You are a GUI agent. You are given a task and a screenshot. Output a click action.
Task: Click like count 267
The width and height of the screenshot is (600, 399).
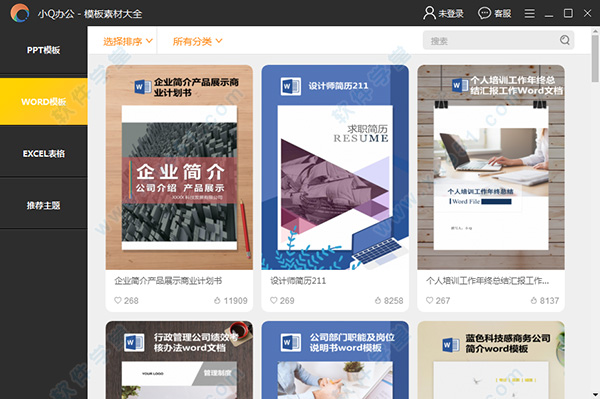tap(443, 301)
